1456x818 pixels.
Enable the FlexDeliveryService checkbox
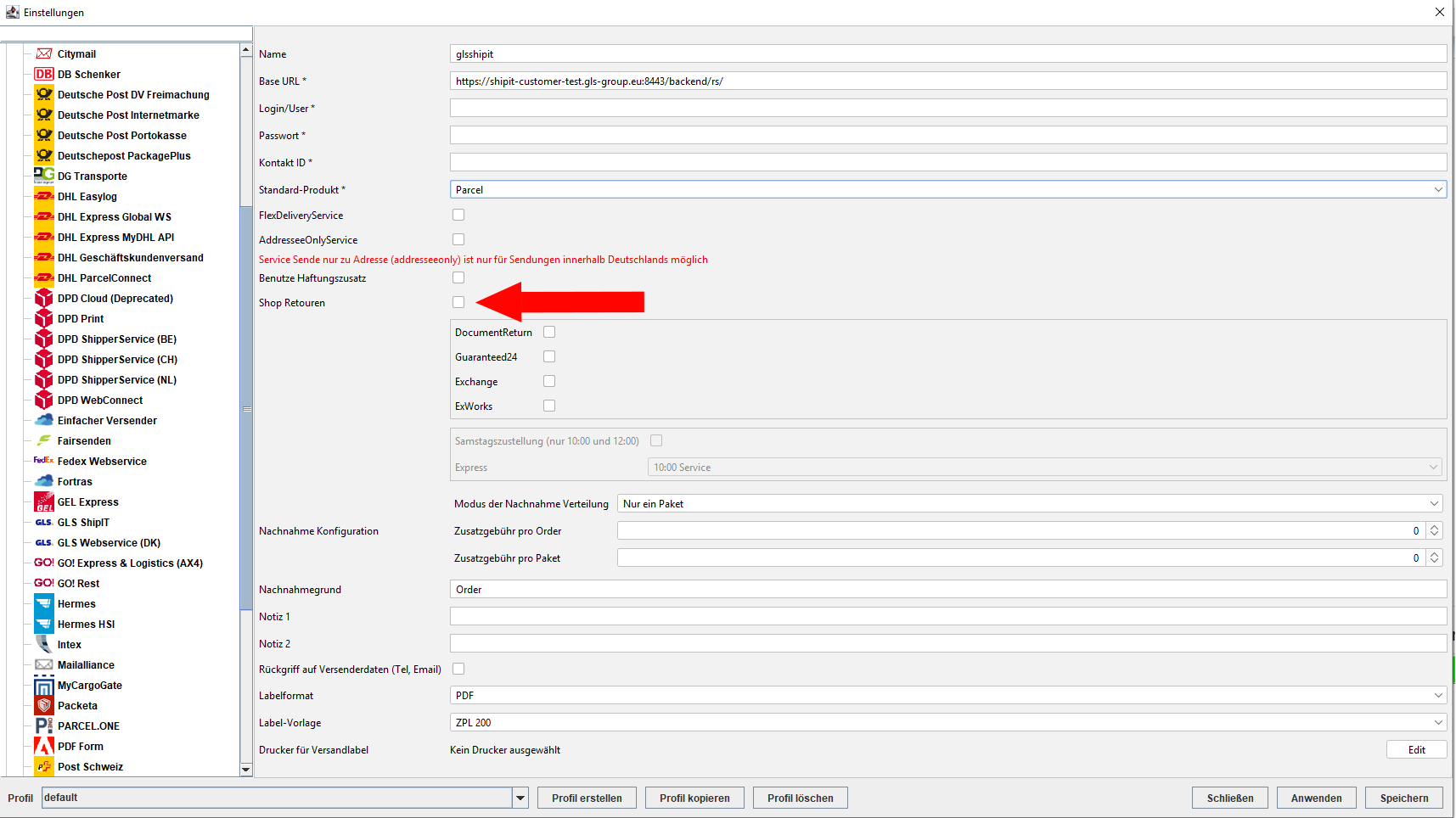(458, 215)
